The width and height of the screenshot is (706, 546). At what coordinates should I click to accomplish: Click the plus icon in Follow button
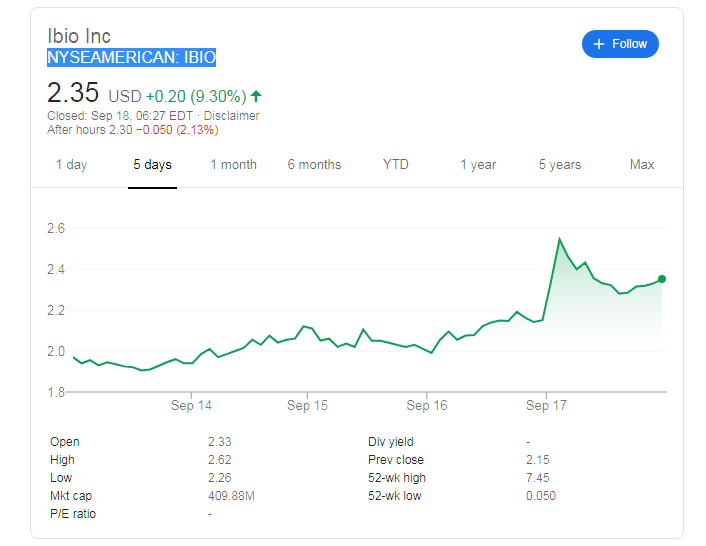(x=598, y=44)
